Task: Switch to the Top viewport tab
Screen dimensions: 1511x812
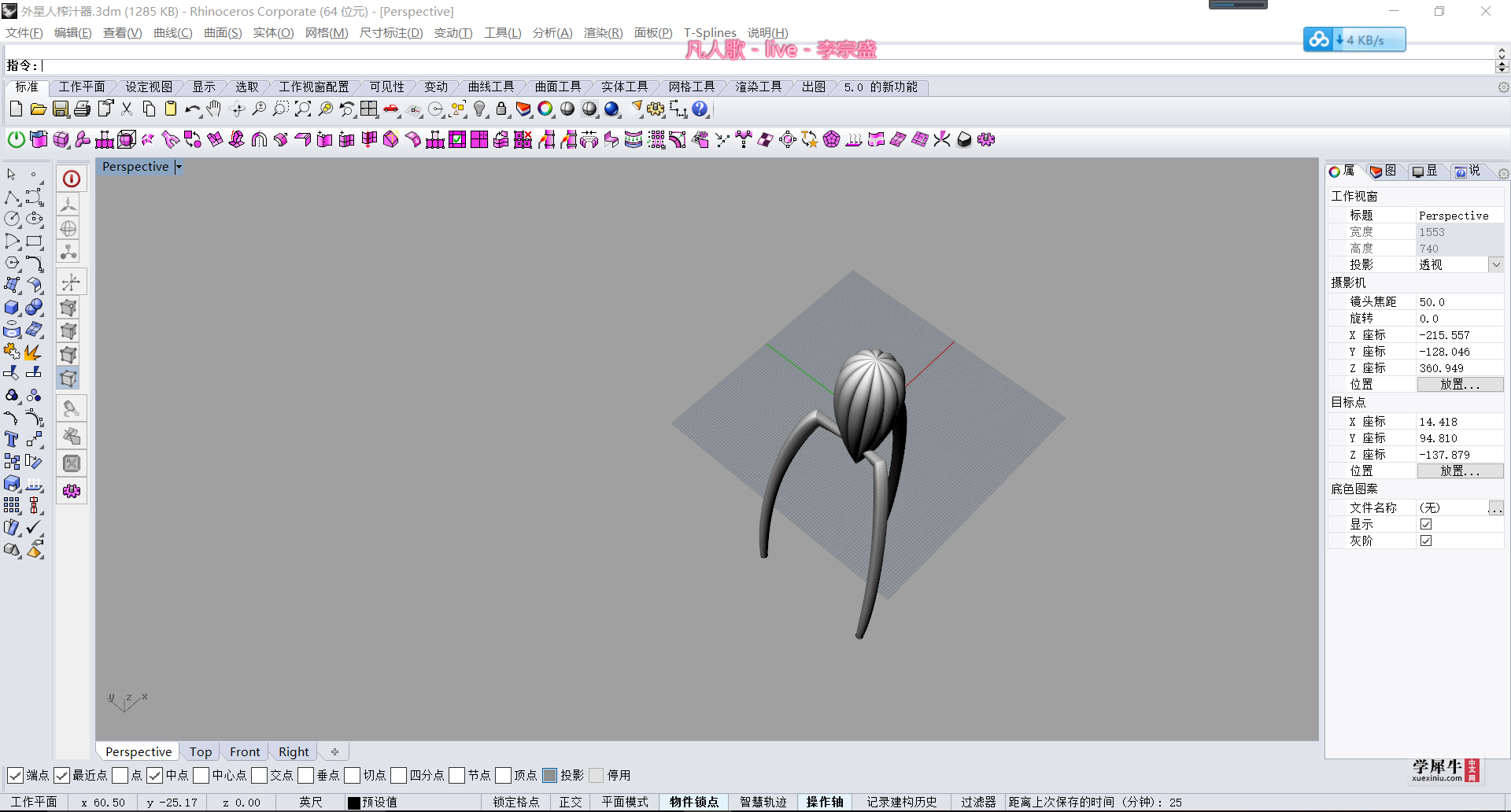Action: point(201,752)
